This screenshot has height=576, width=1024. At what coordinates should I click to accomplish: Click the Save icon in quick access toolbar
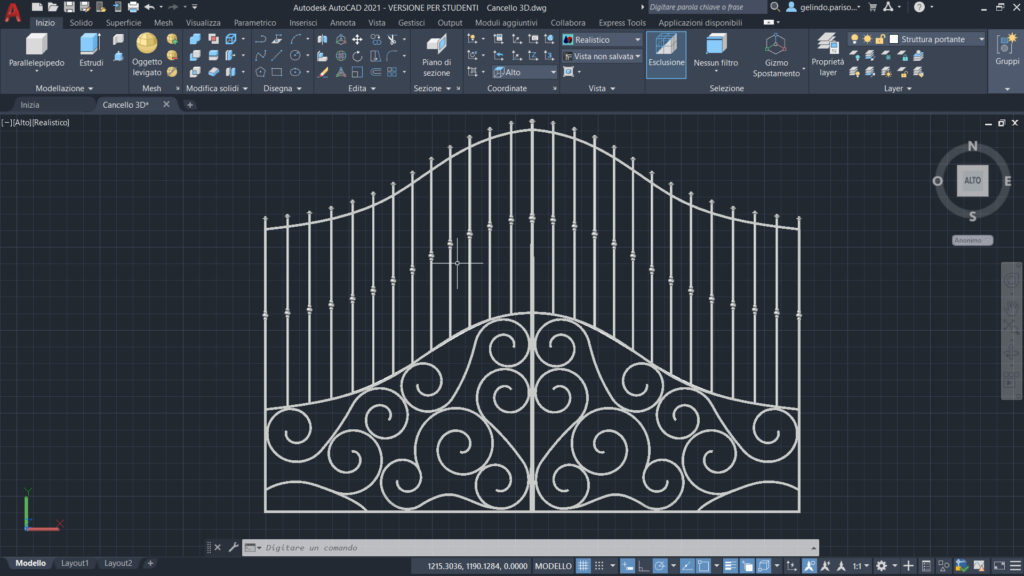pyautogui.click(x=69, y=7)
